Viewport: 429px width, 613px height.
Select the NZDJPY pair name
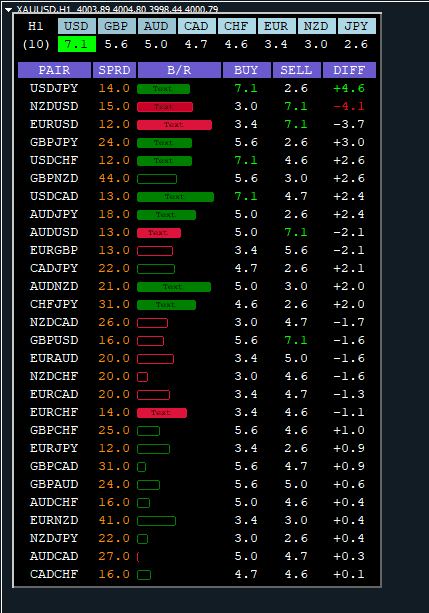coord(54,538)
